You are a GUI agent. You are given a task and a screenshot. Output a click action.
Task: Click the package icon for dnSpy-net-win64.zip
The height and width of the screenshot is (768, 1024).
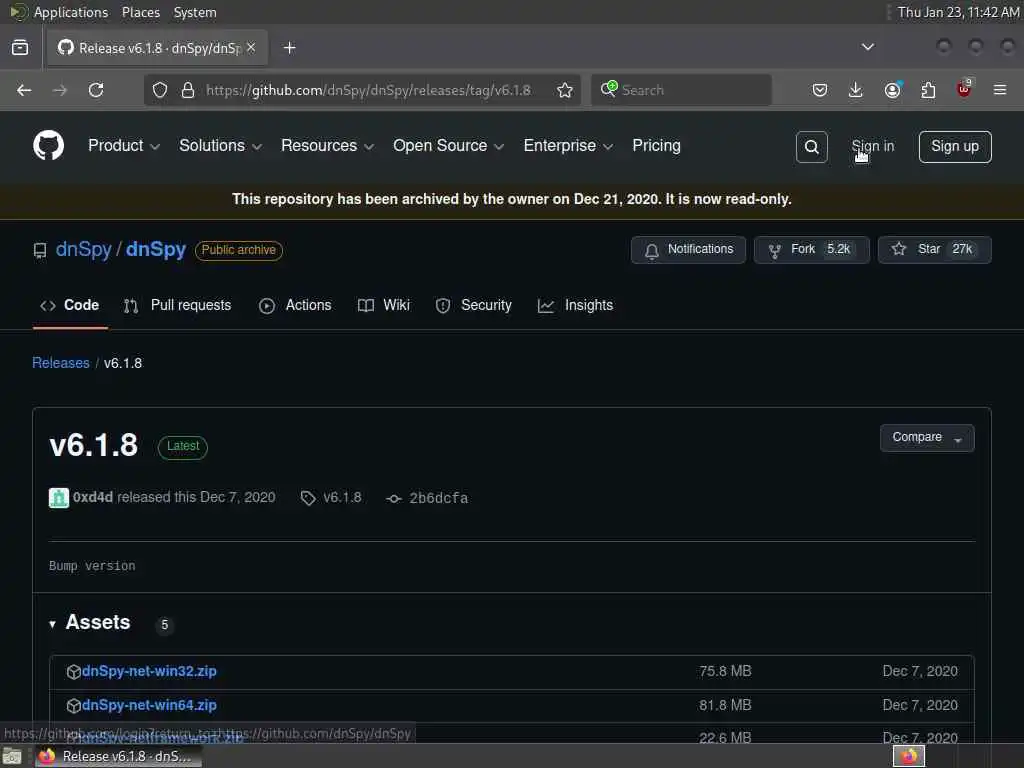tap(74, 705)
